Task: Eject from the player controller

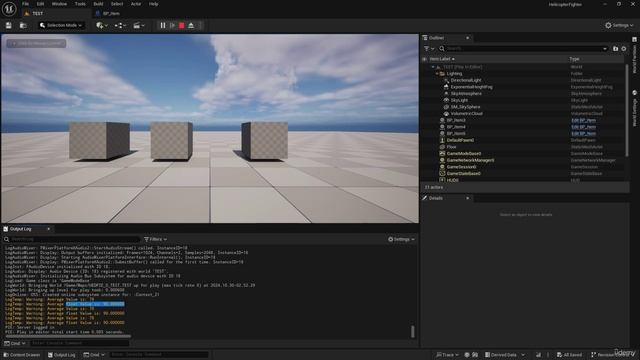Action: [191, 25]
